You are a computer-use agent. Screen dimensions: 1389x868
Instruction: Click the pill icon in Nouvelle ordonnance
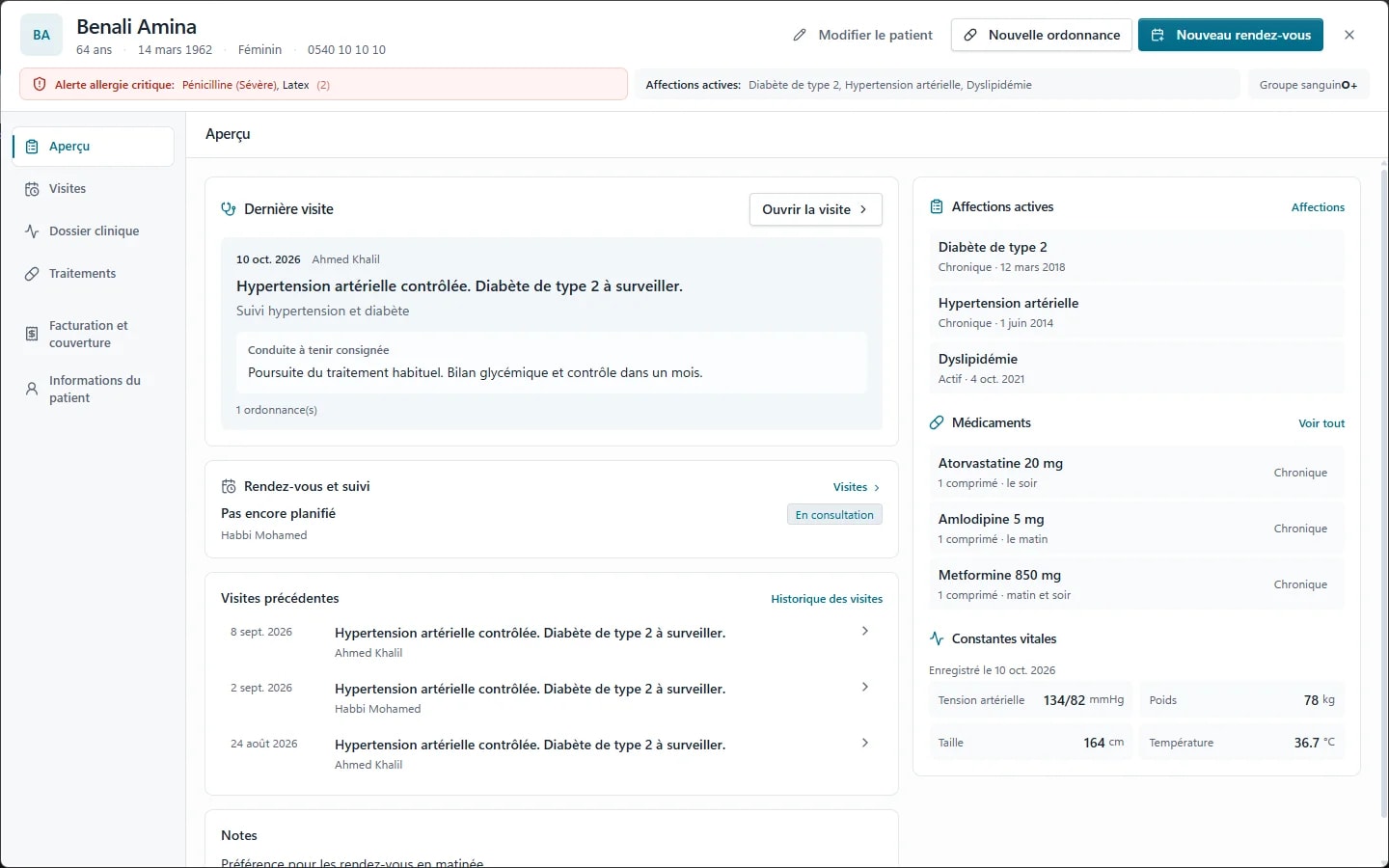[971, 35]
